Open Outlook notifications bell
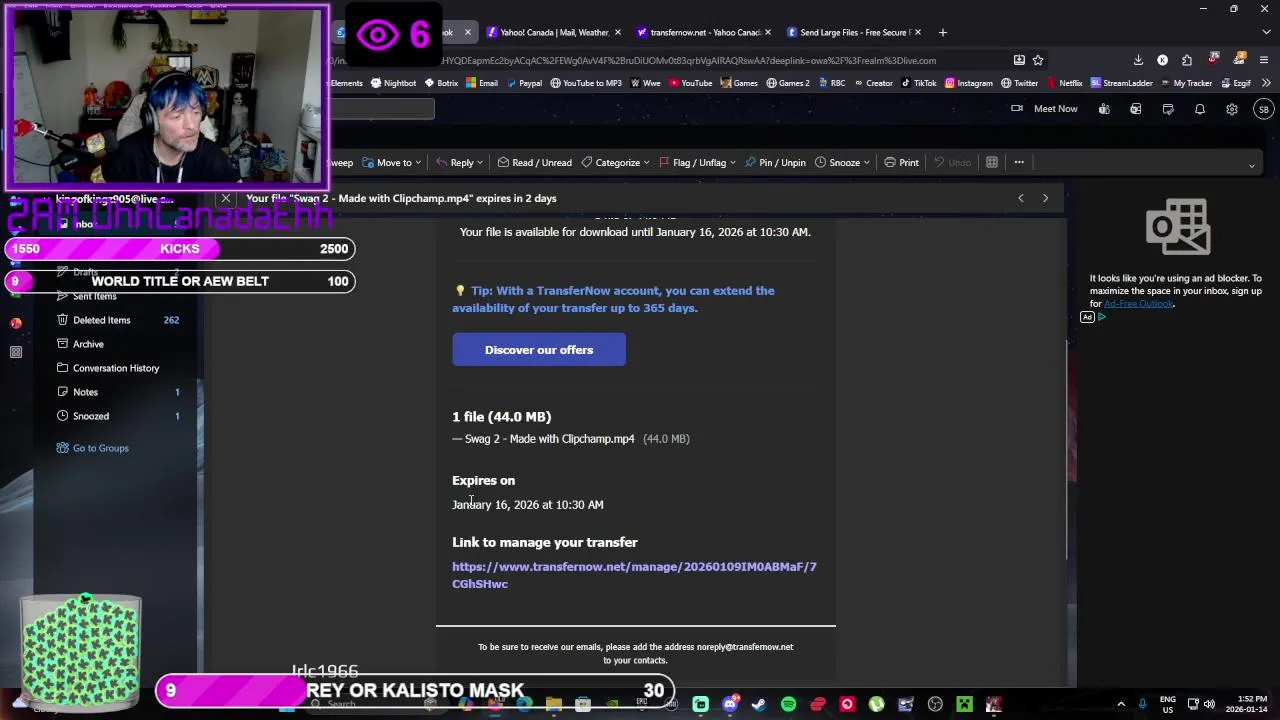 pos(1200,109)
